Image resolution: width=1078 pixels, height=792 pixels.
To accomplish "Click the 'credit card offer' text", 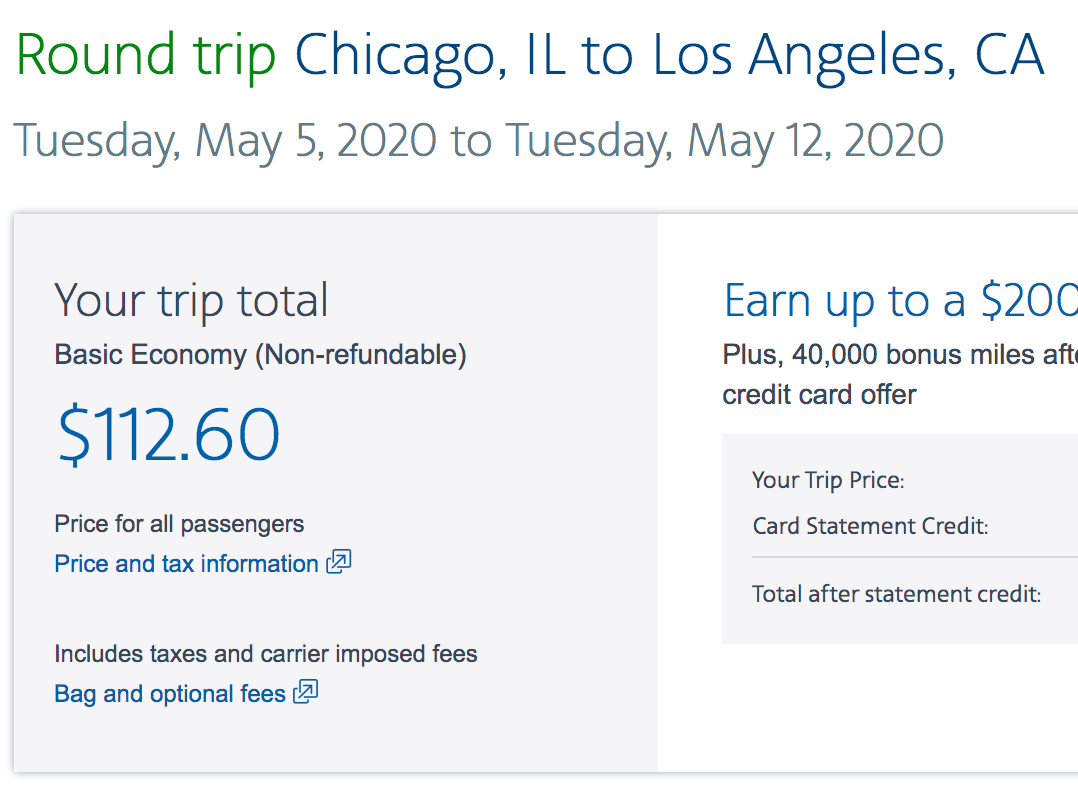I will [819, 394].
